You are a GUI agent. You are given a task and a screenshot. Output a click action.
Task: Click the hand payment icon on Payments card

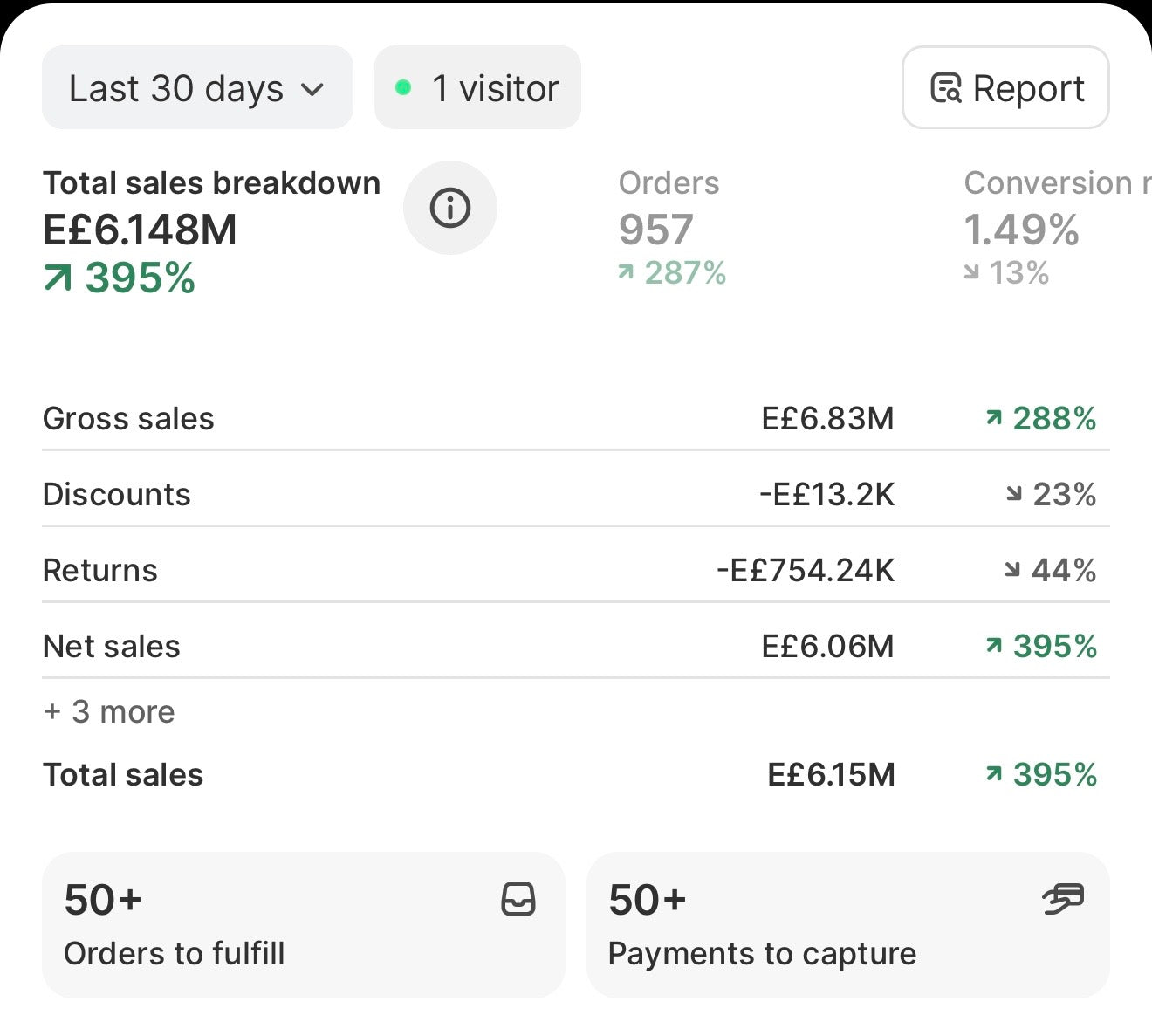[1063, 899]
